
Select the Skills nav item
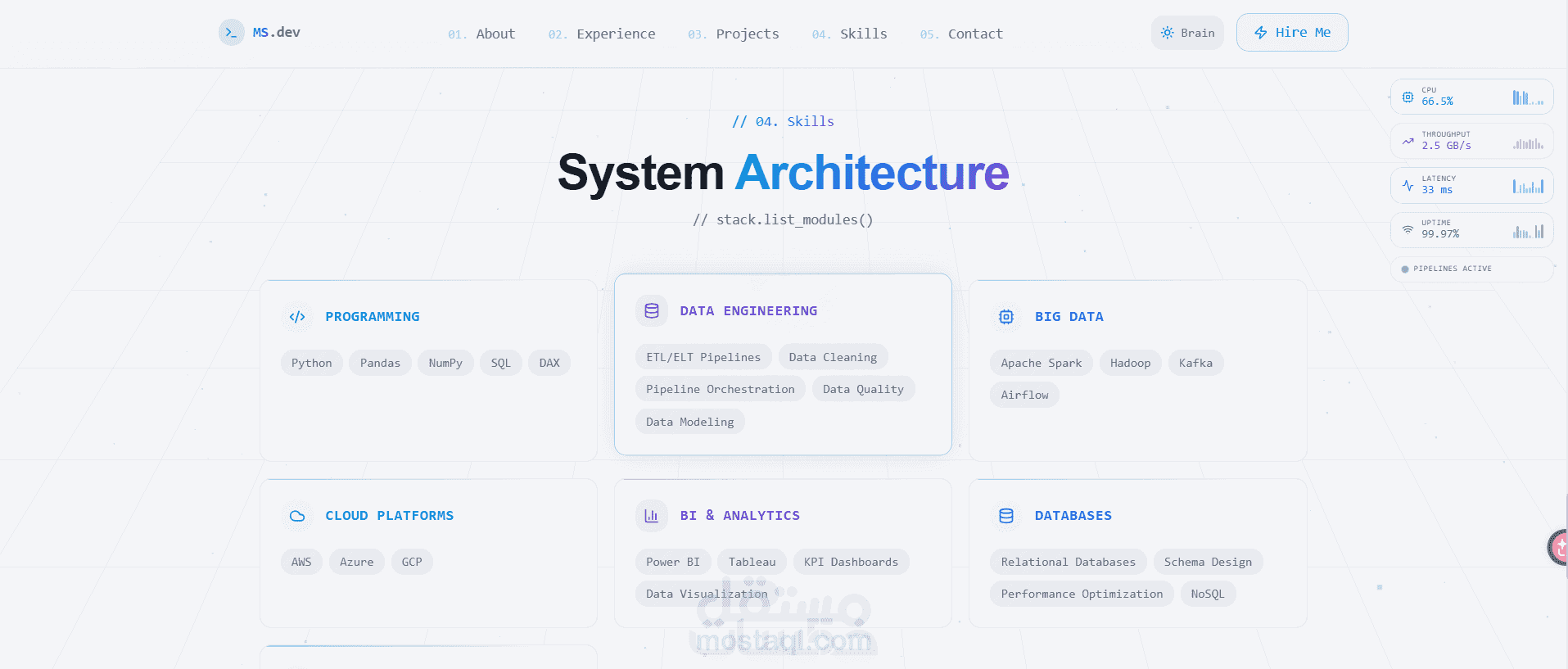tap(849, 34)
